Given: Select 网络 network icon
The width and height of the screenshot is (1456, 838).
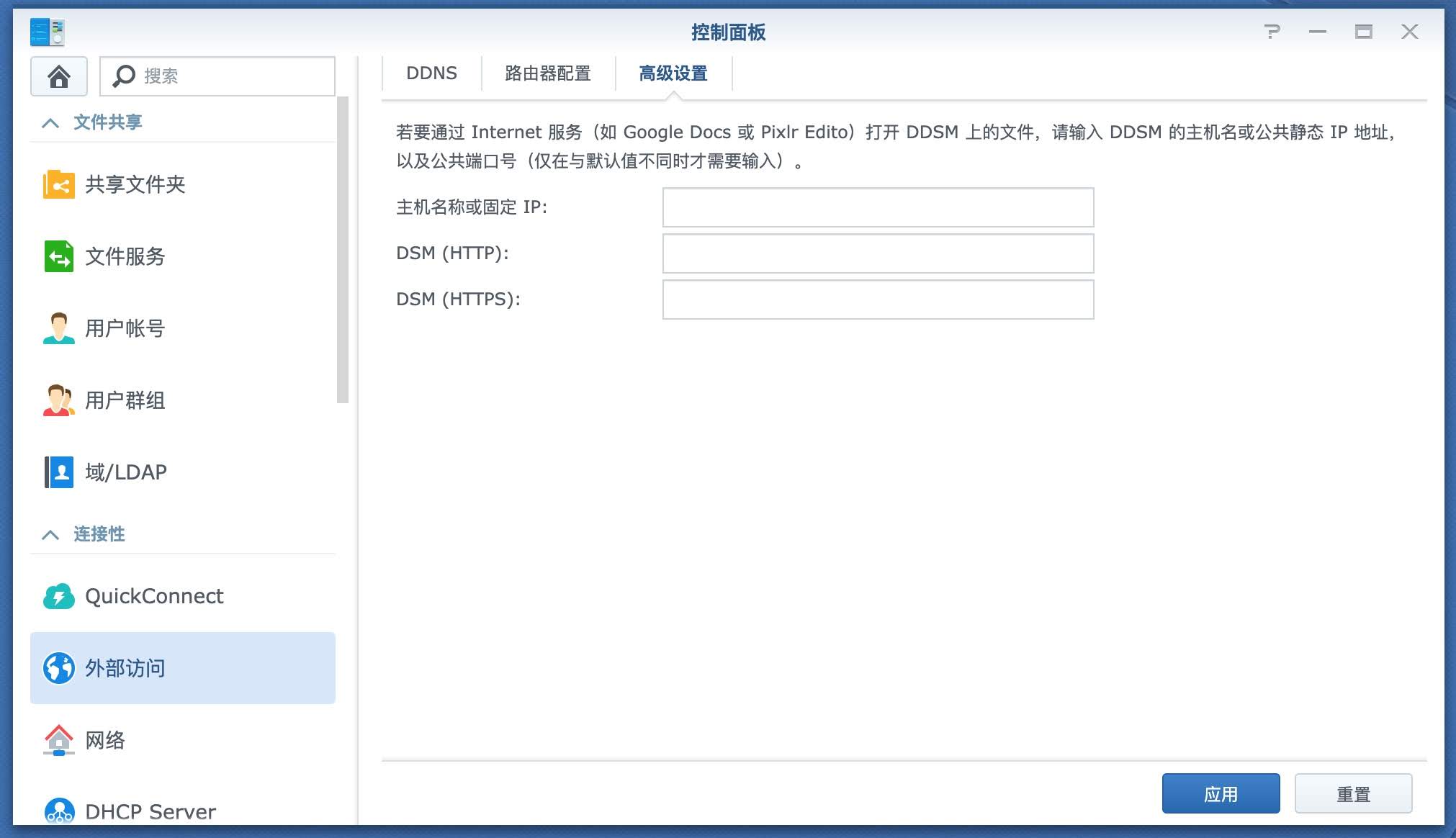Looking at the screenshot, I should click(58, 740).
